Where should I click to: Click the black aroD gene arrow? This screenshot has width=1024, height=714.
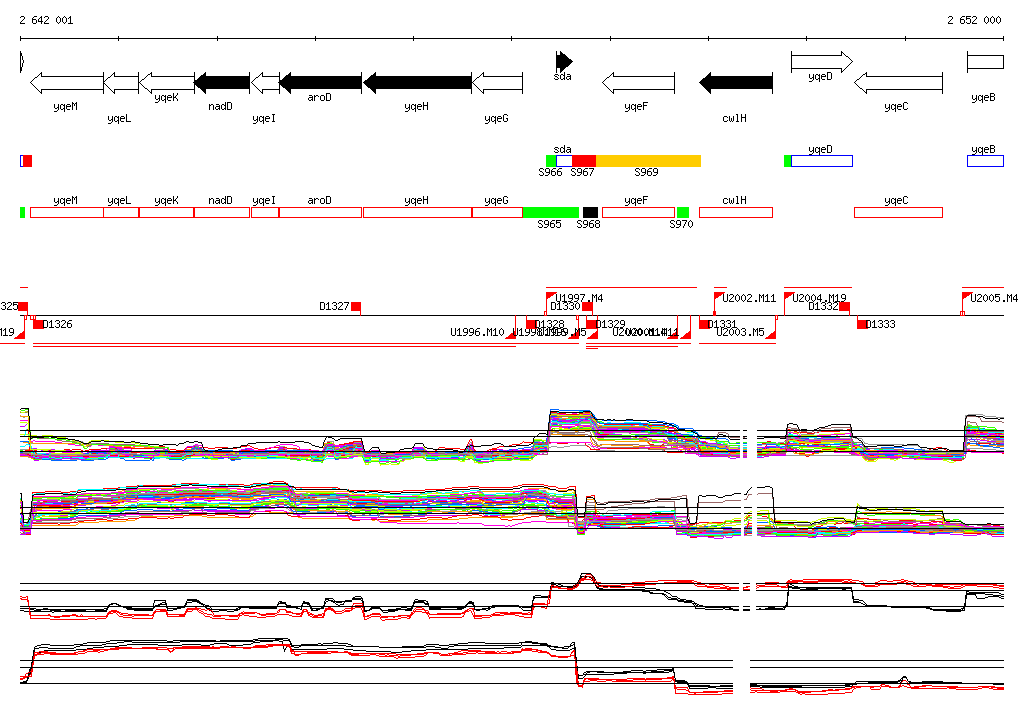pos(321,83)
